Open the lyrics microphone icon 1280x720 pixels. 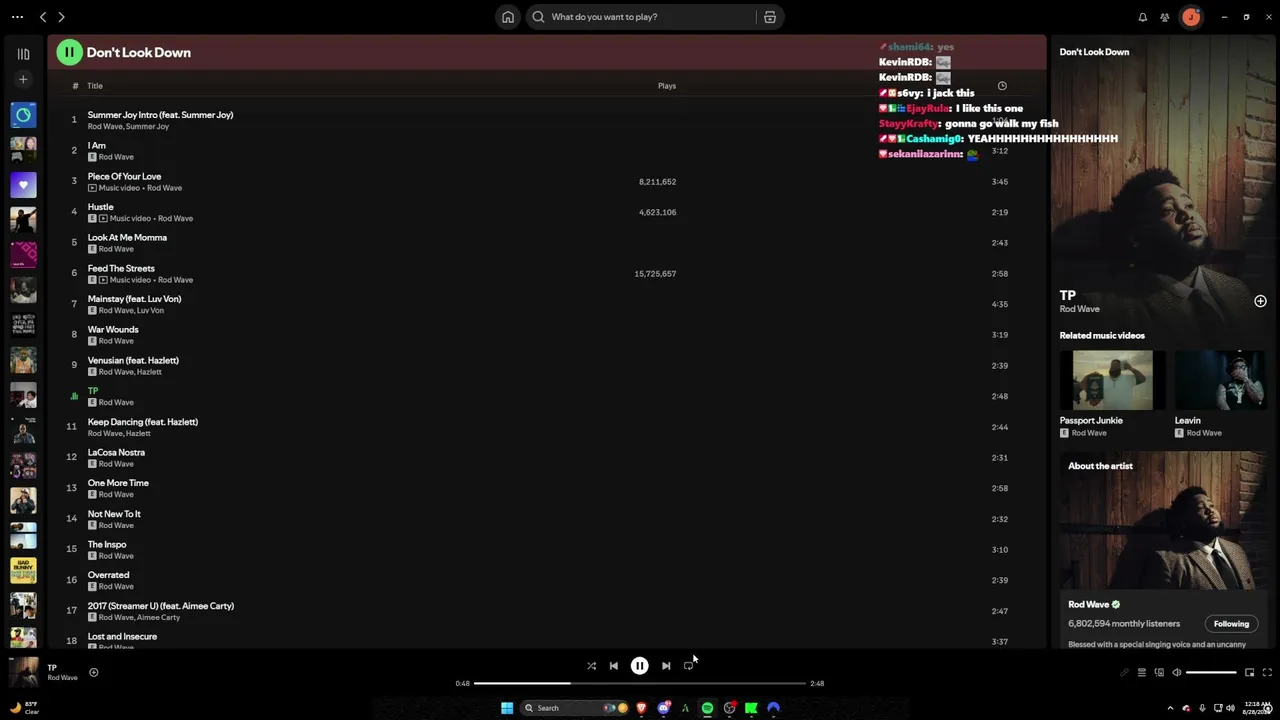point(1124,673)
